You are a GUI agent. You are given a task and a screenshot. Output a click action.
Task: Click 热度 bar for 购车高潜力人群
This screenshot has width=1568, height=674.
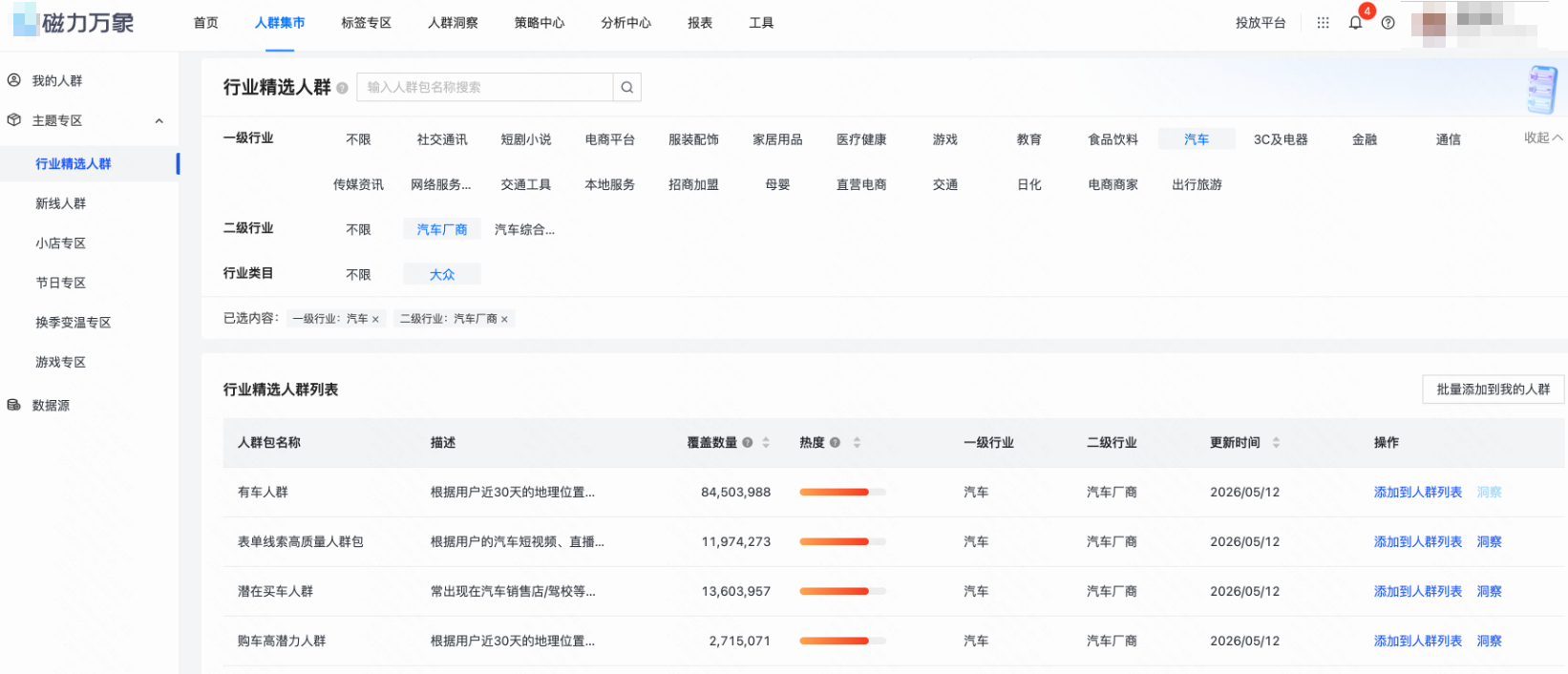(842, 642)
